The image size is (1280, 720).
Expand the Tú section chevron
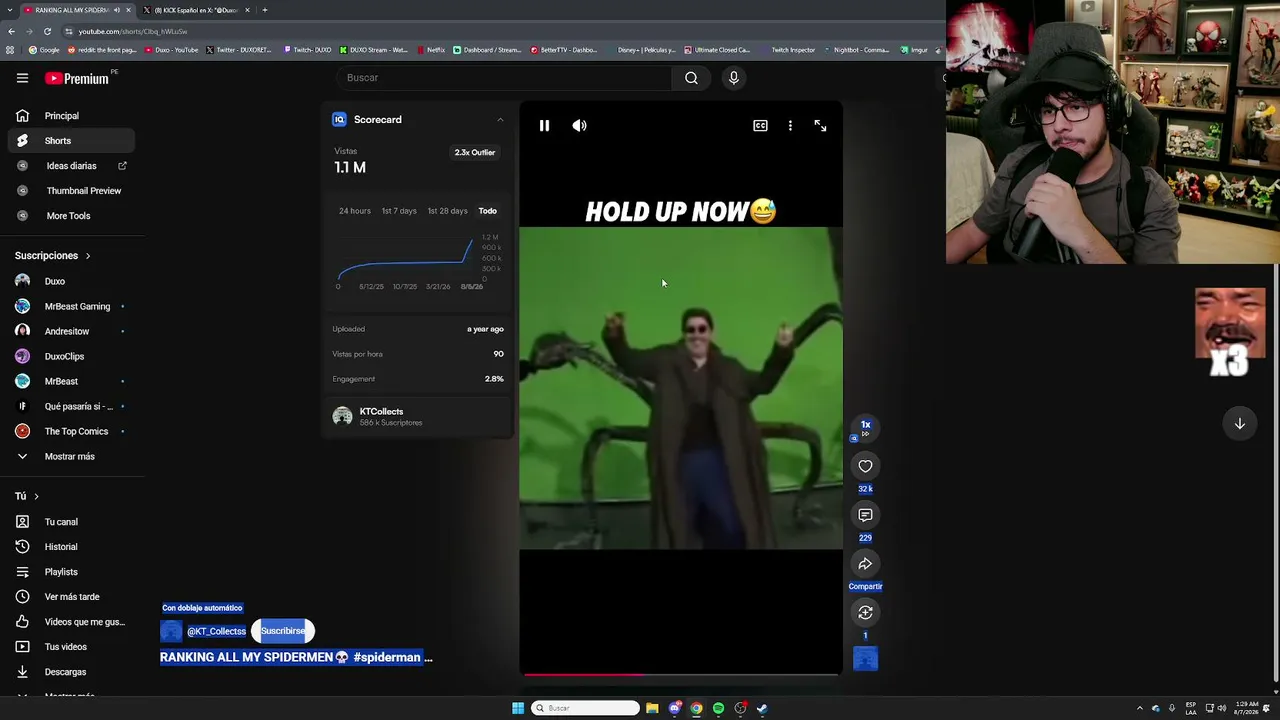coord(36,496)
